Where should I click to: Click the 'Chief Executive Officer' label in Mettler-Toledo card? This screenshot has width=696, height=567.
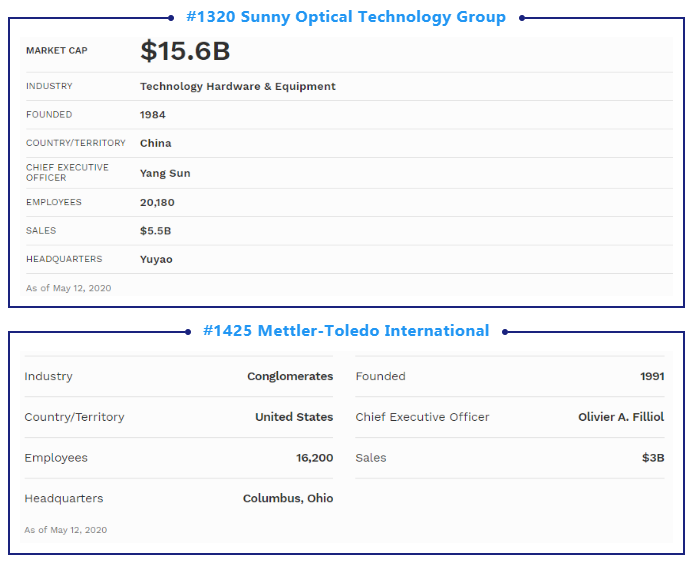(x=422, y=417)
